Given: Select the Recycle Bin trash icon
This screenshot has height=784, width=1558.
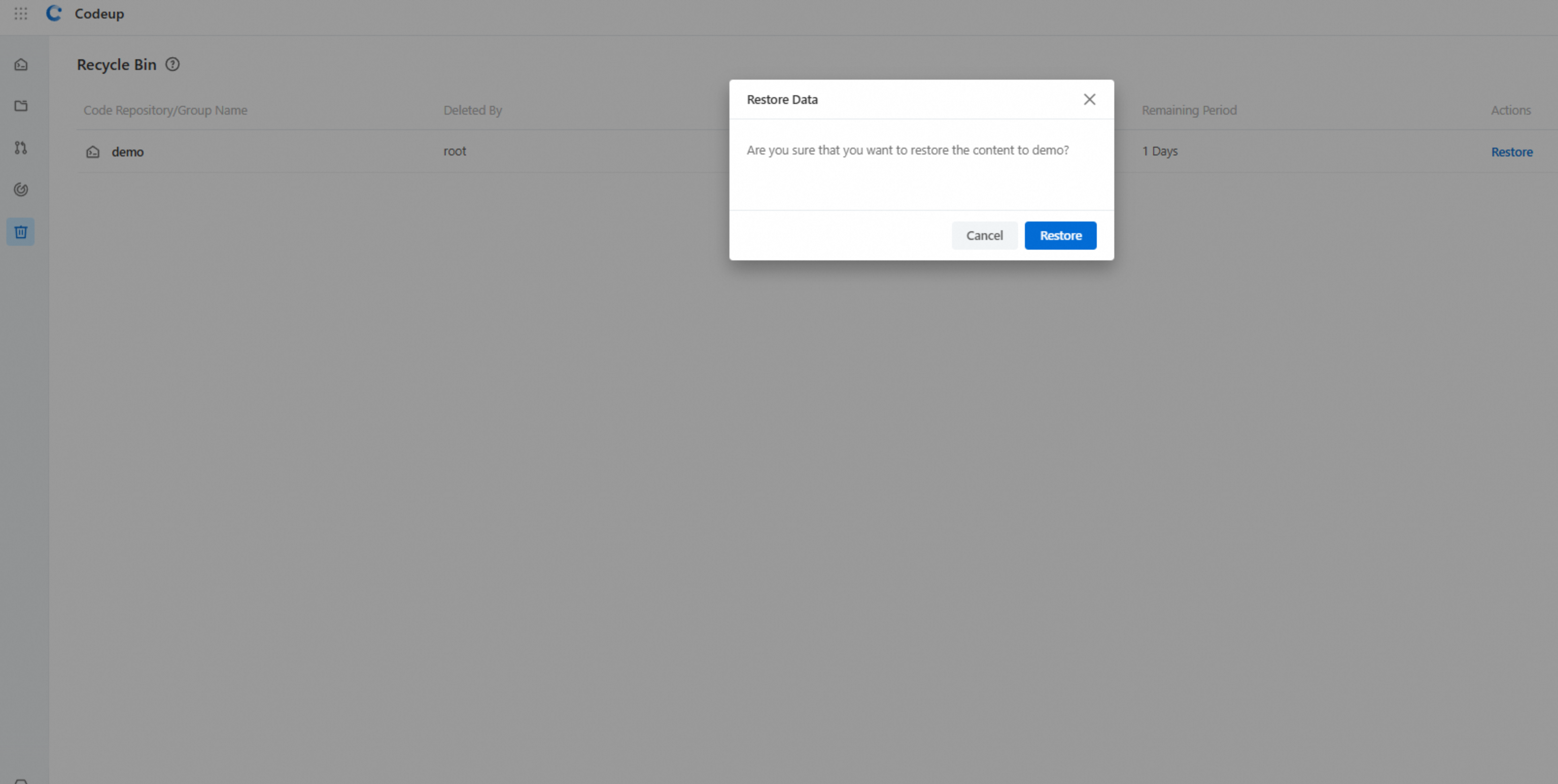Looking at the screenshot, I should point(21,232).
